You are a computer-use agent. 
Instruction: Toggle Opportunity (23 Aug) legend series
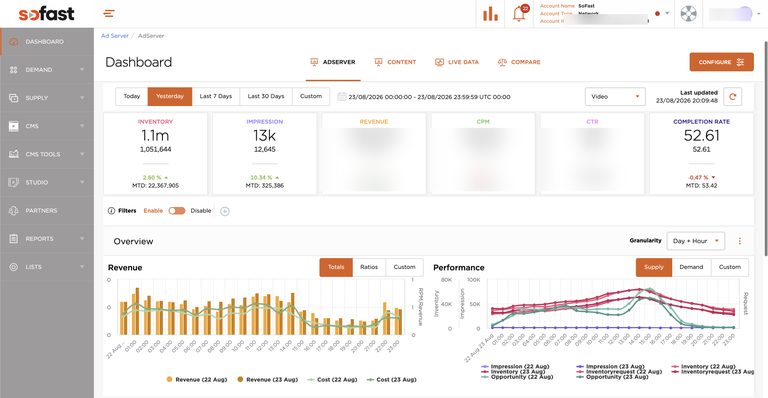(x=613, y=377)
